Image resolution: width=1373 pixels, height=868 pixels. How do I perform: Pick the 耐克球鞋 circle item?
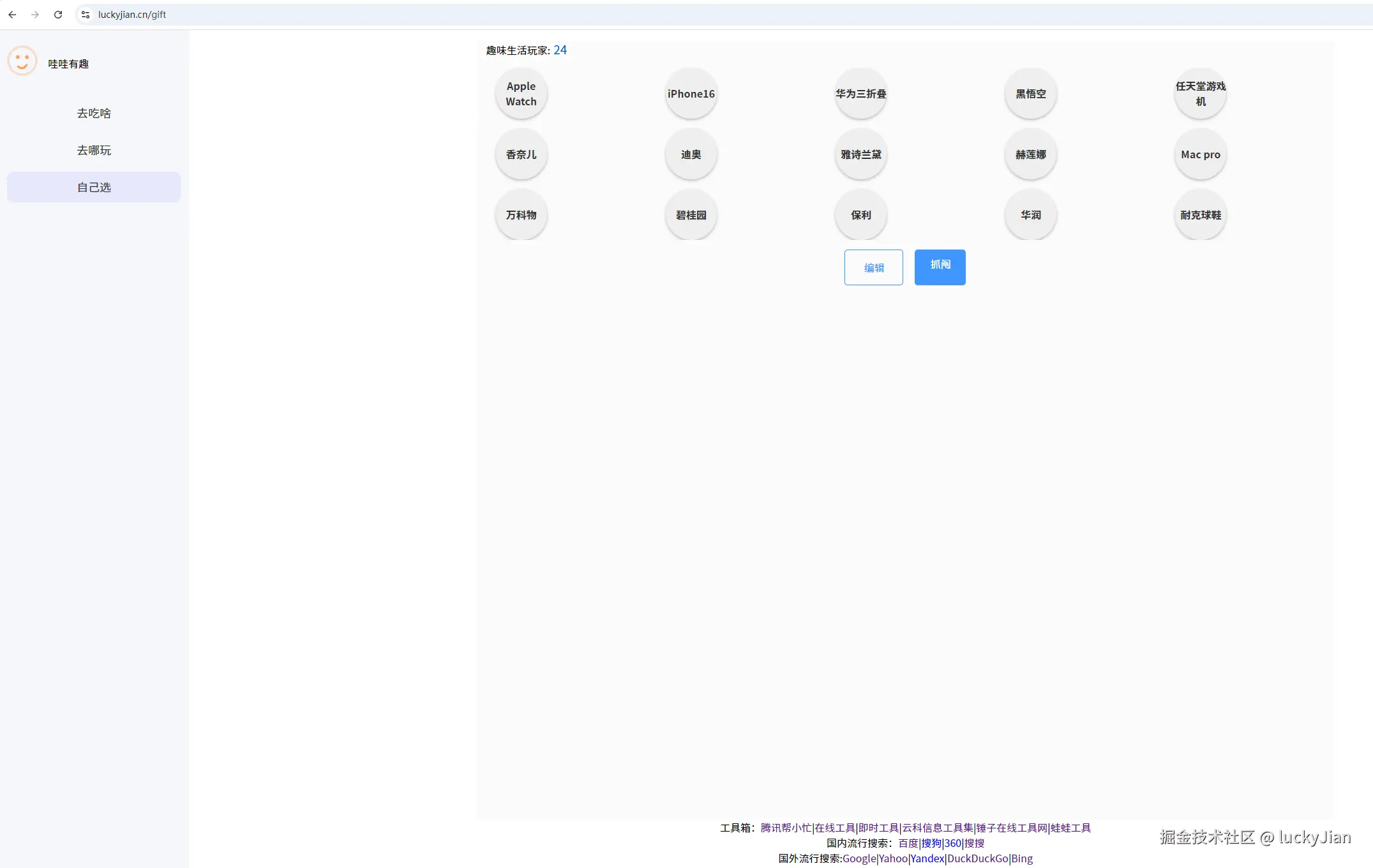(x=1200, y=215)
